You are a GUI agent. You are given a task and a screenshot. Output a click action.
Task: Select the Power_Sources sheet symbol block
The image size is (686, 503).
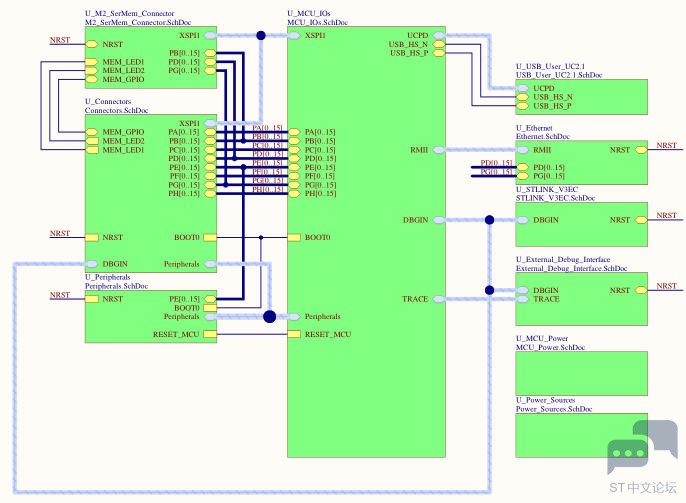pyautogui.click(x=581, y=436)
